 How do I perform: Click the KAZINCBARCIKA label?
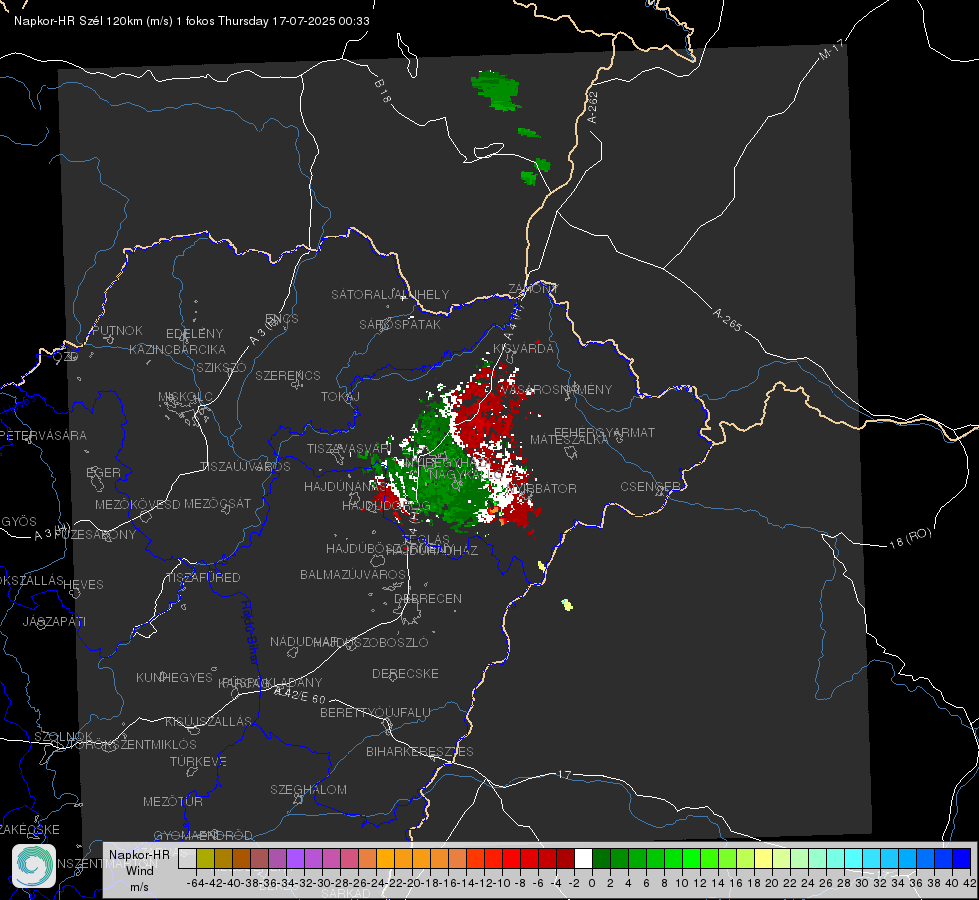(x=177, y=349)
